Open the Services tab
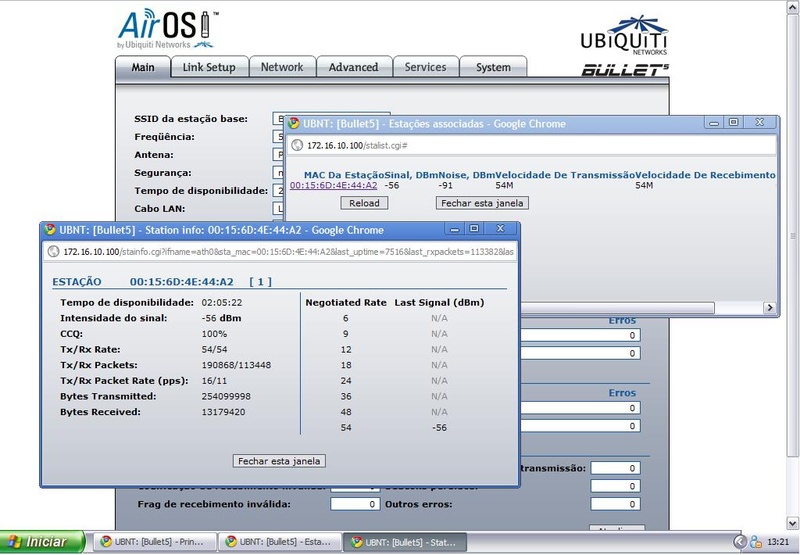 tap(425, 67)
